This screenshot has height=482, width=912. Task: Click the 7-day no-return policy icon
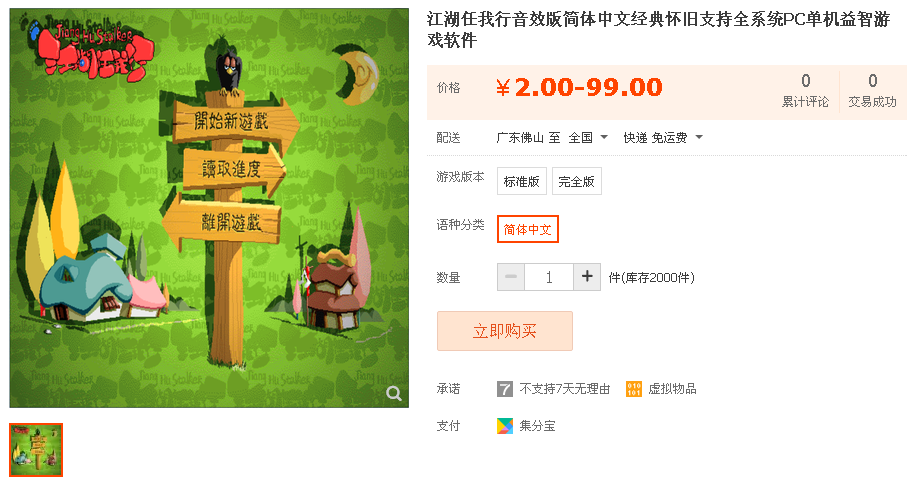tap(505, 389)
